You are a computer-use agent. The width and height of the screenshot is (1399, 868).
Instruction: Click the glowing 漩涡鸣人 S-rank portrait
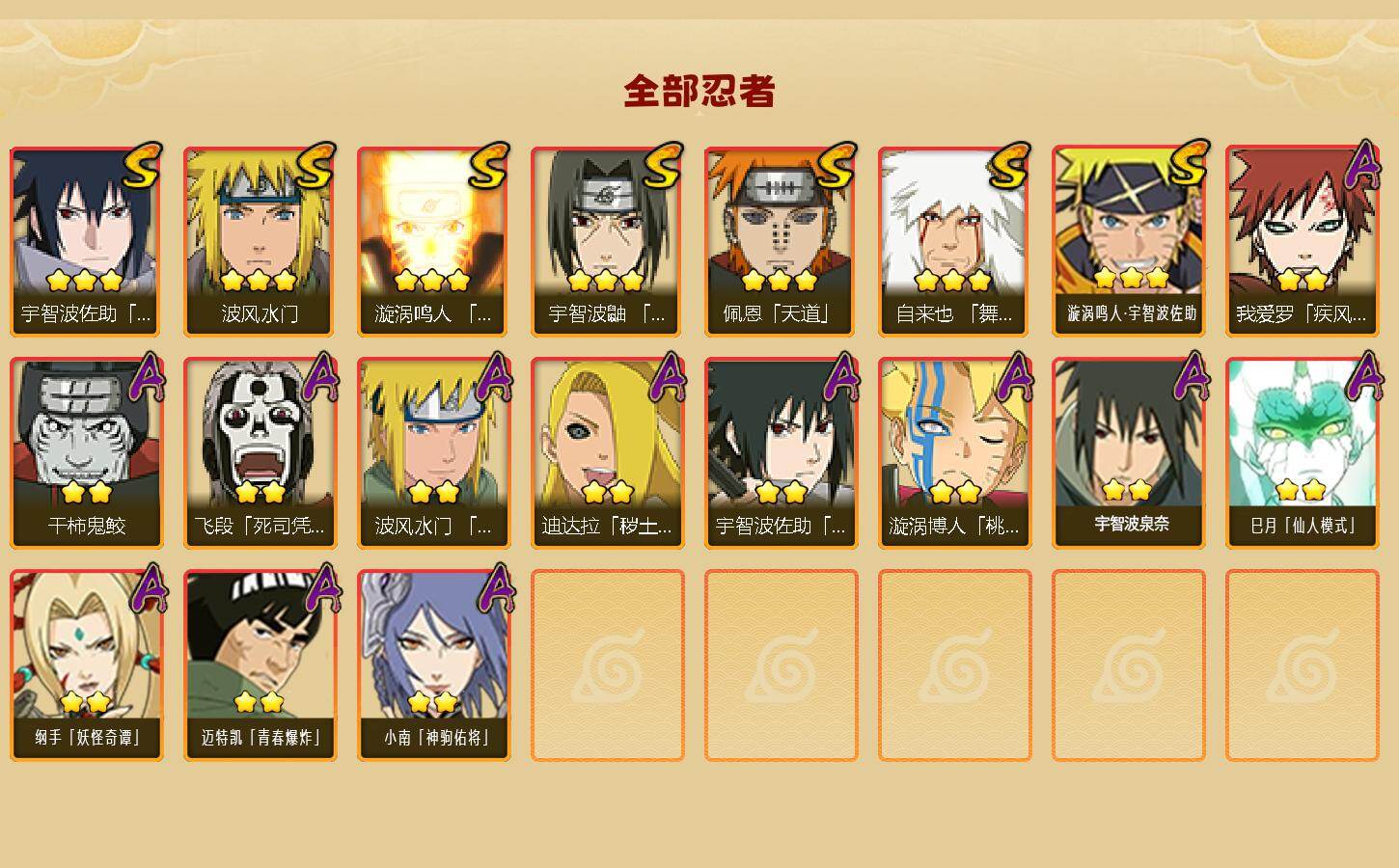(434, 222)
